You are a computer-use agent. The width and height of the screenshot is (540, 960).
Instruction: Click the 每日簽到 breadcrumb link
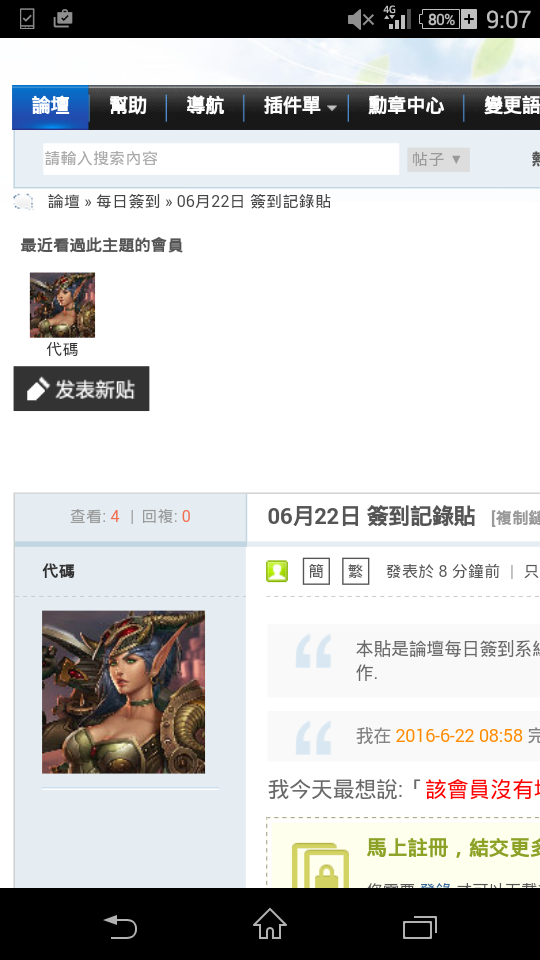(128, 201)
